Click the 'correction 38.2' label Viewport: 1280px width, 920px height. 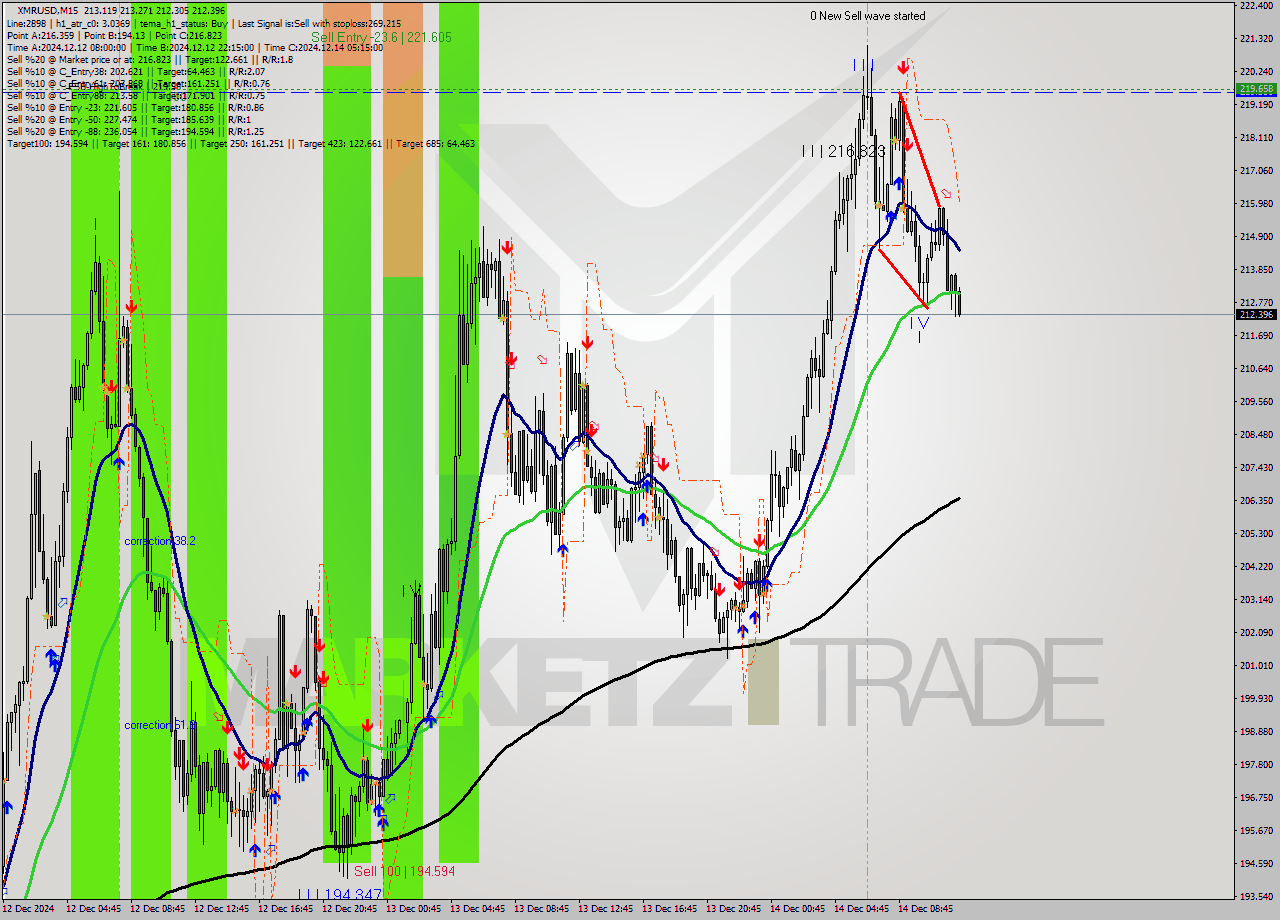coord(160,541)
